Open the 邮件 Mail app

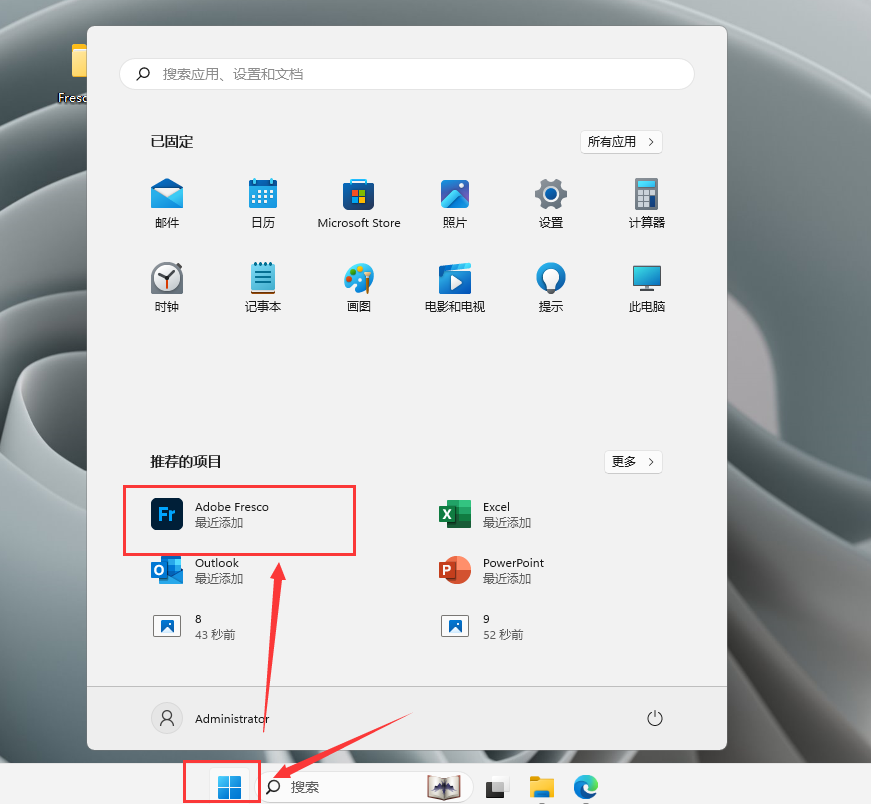coord(167,203)
